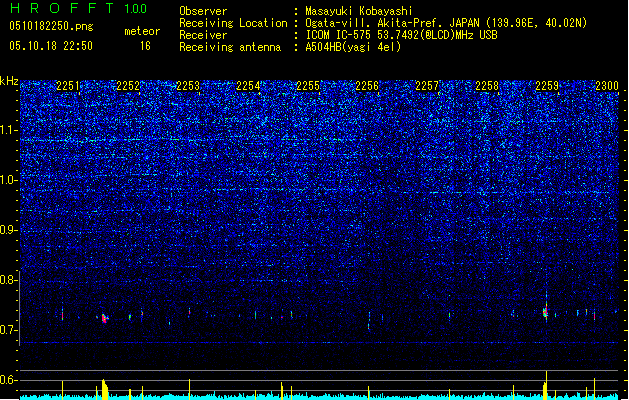Click the 2256 time marker
Viewport: 629px width, 400px height.
click(x=367, y=85)
